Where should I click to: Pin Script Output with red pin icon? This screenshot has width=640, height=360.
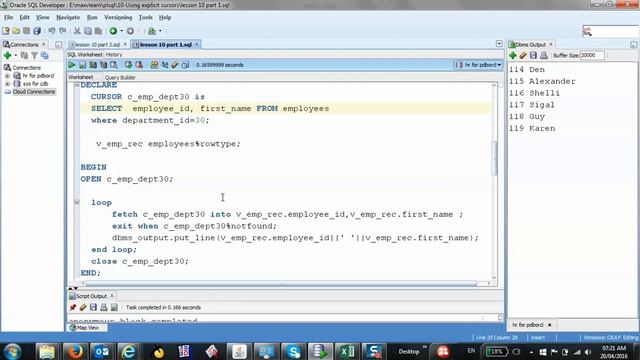73,307
